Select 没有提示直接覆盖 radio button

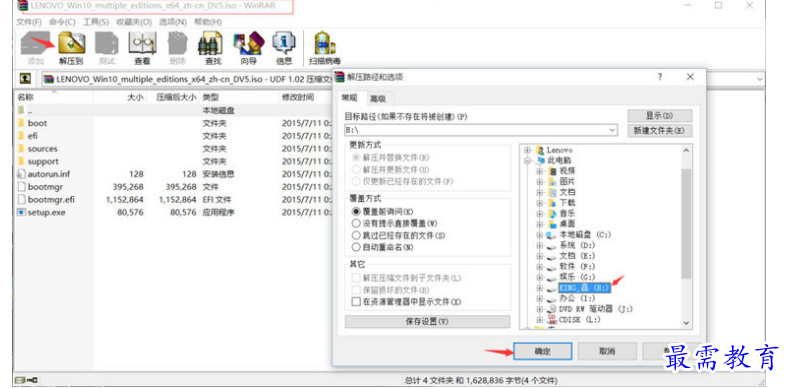pos(356,223)
